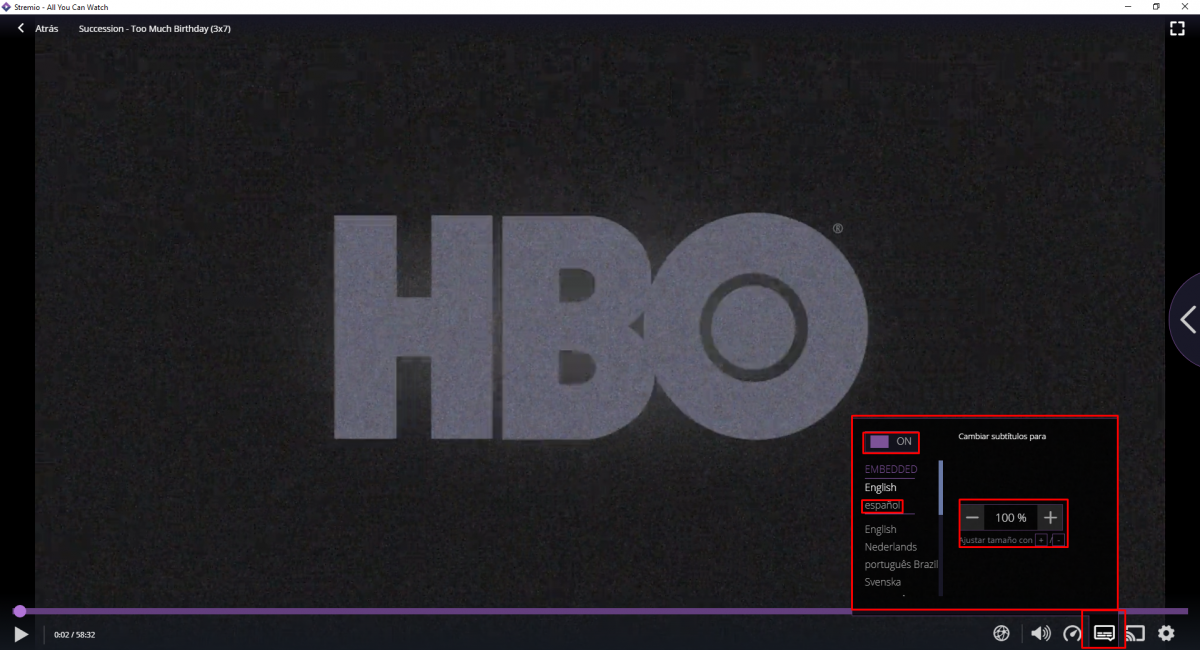Open the network stream info globe icon

(1001, 633)
